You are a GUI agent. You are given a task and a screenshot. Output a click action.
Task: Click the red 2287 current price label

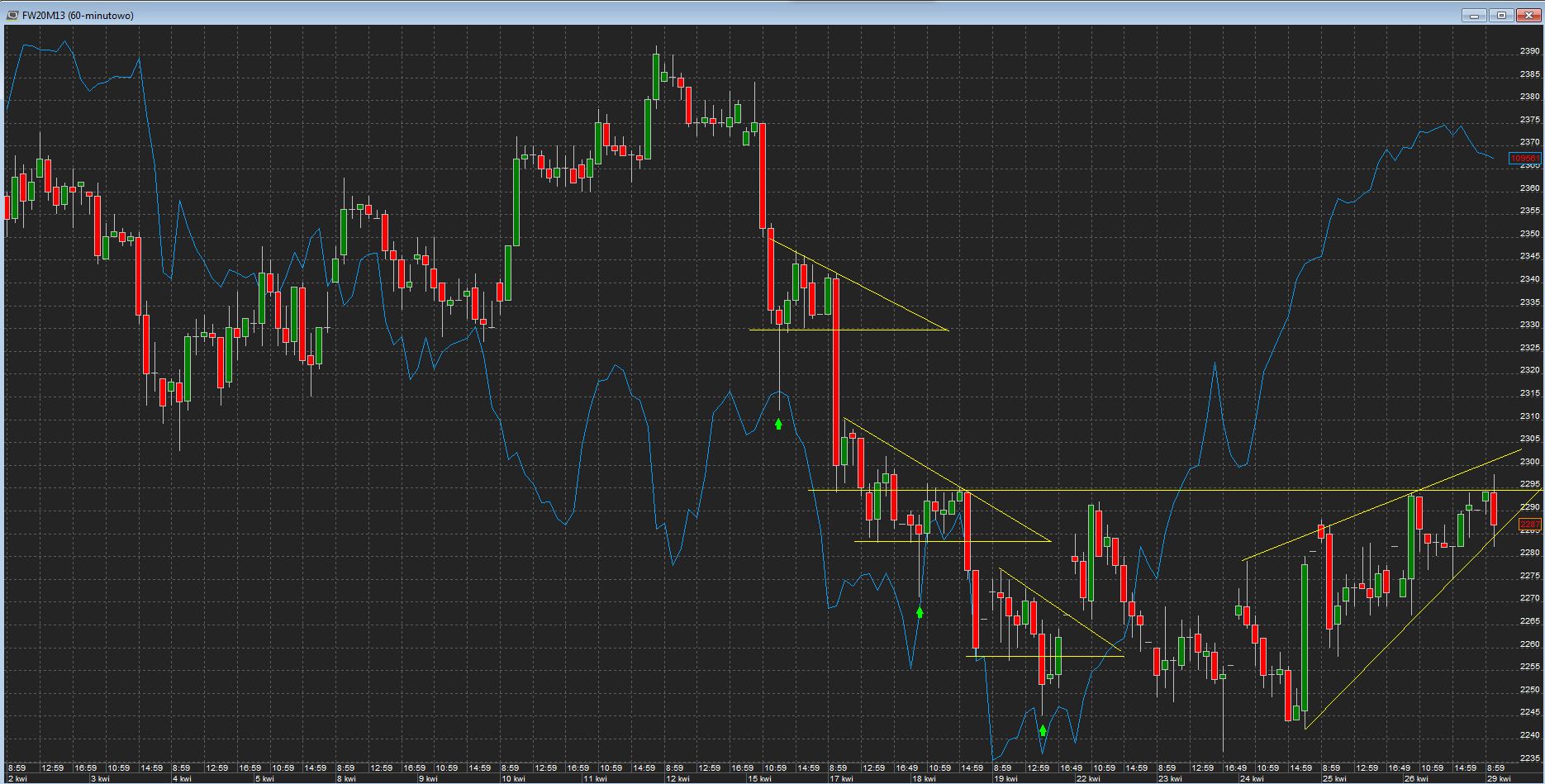(x=1529, y=525)
